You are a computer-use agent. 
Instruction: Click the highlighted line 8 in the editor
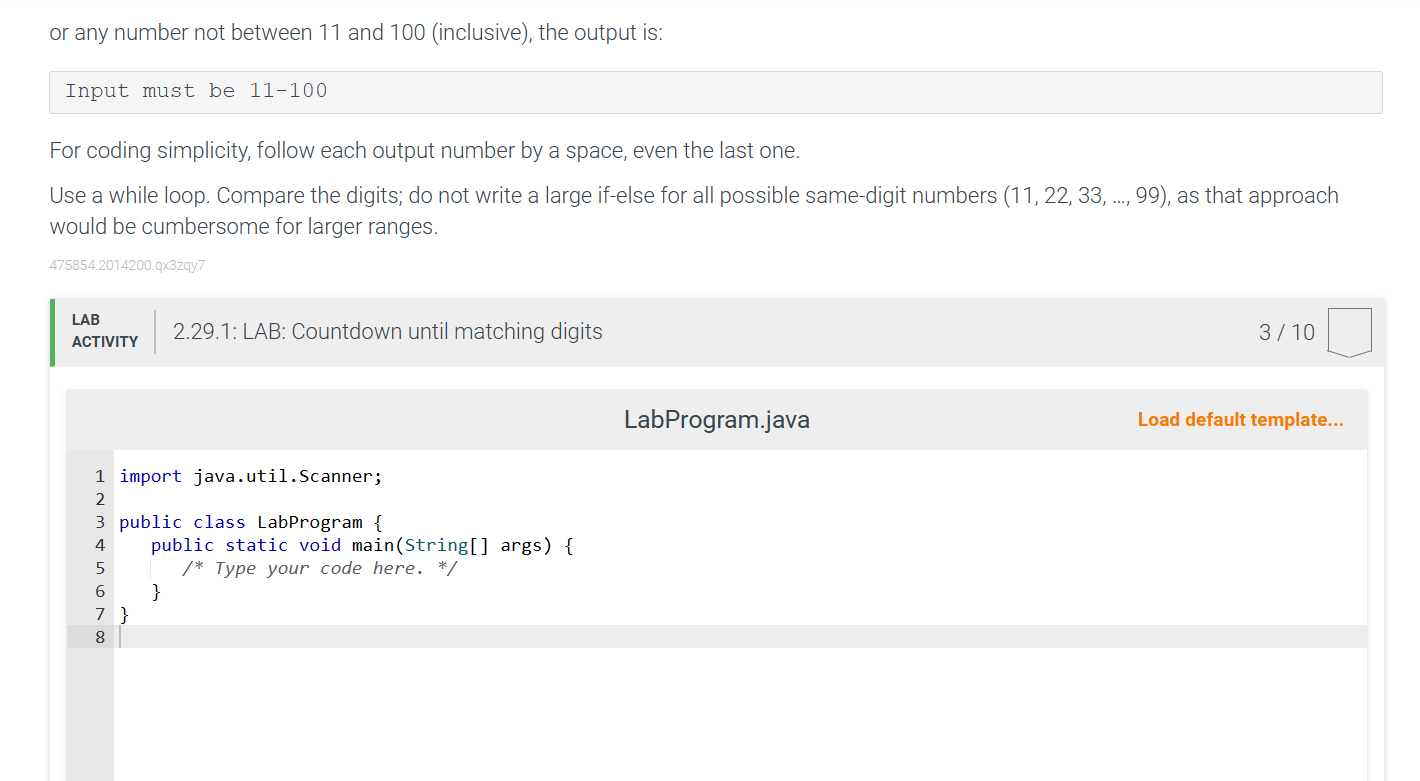point(400,636)
